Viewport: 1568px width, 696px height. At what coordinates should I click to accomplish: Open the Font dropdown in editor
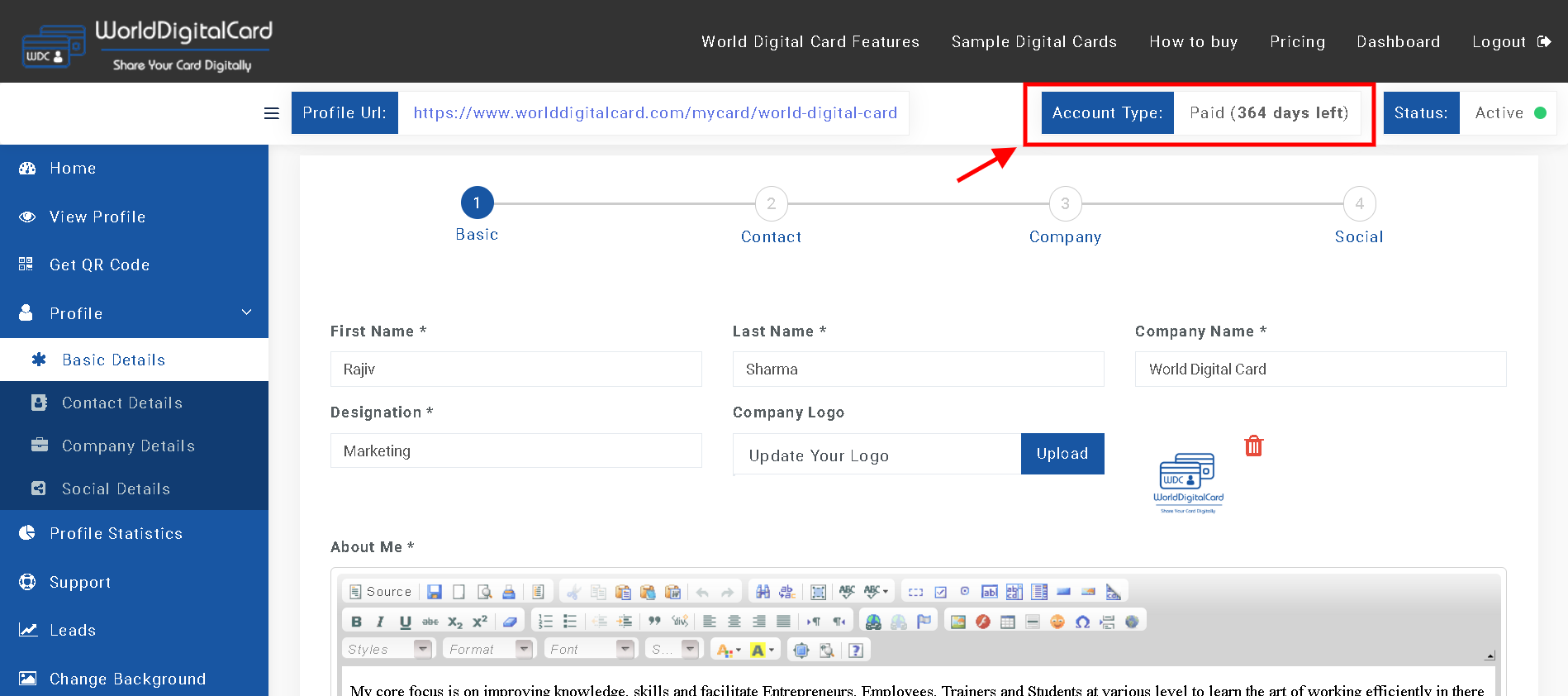click(x=590, y=650)
